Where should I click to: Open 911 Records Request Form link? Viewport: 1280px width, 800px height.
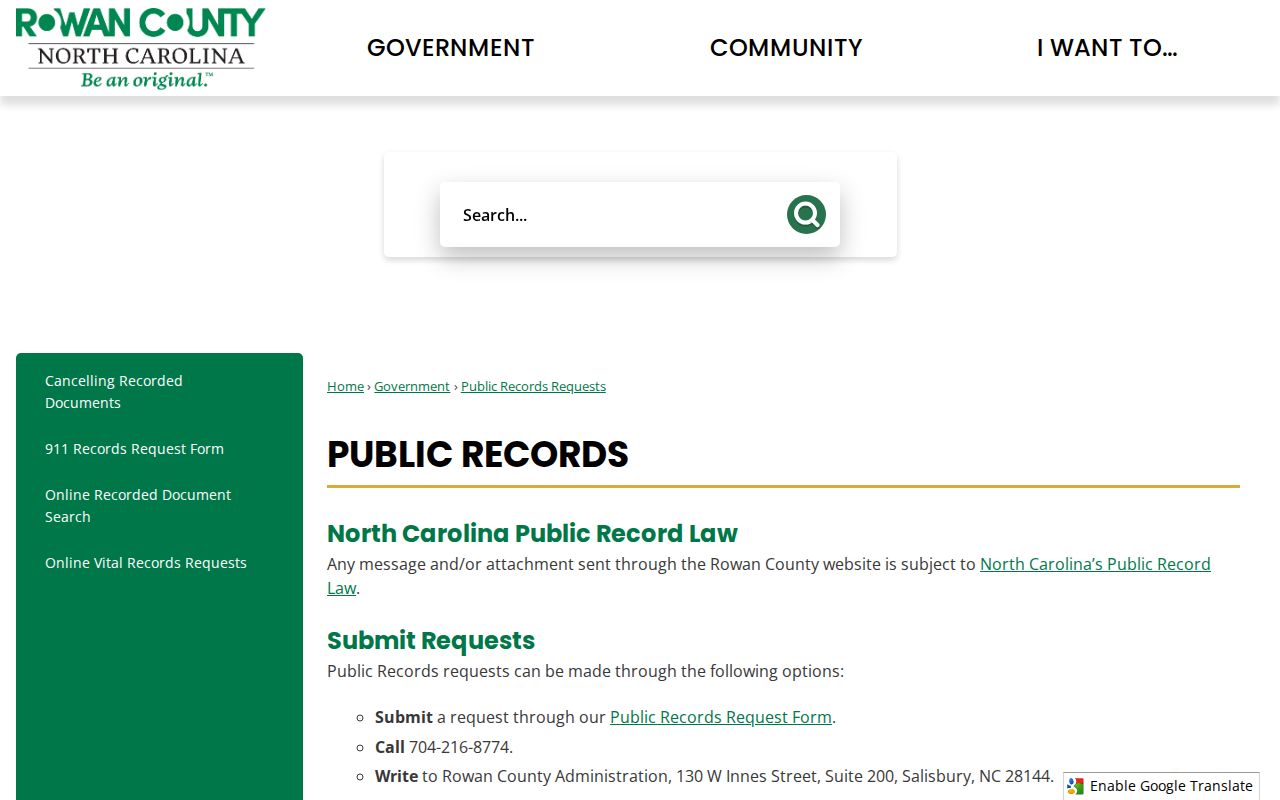tap(134, 449)
